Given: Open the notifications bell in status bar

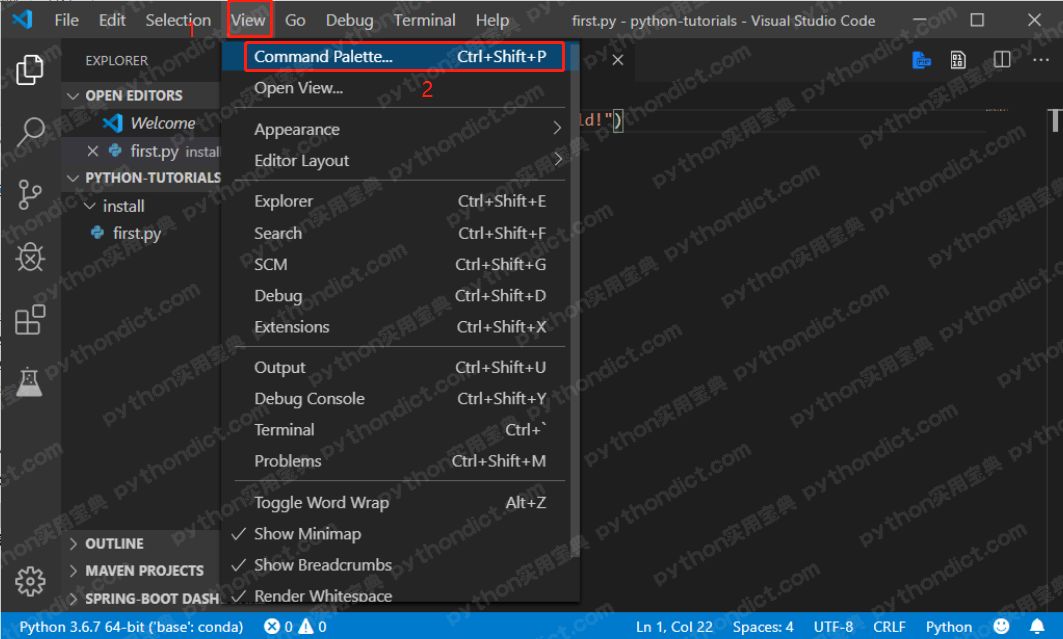Looking at the screenshot, I should (x=1037, y=626).
